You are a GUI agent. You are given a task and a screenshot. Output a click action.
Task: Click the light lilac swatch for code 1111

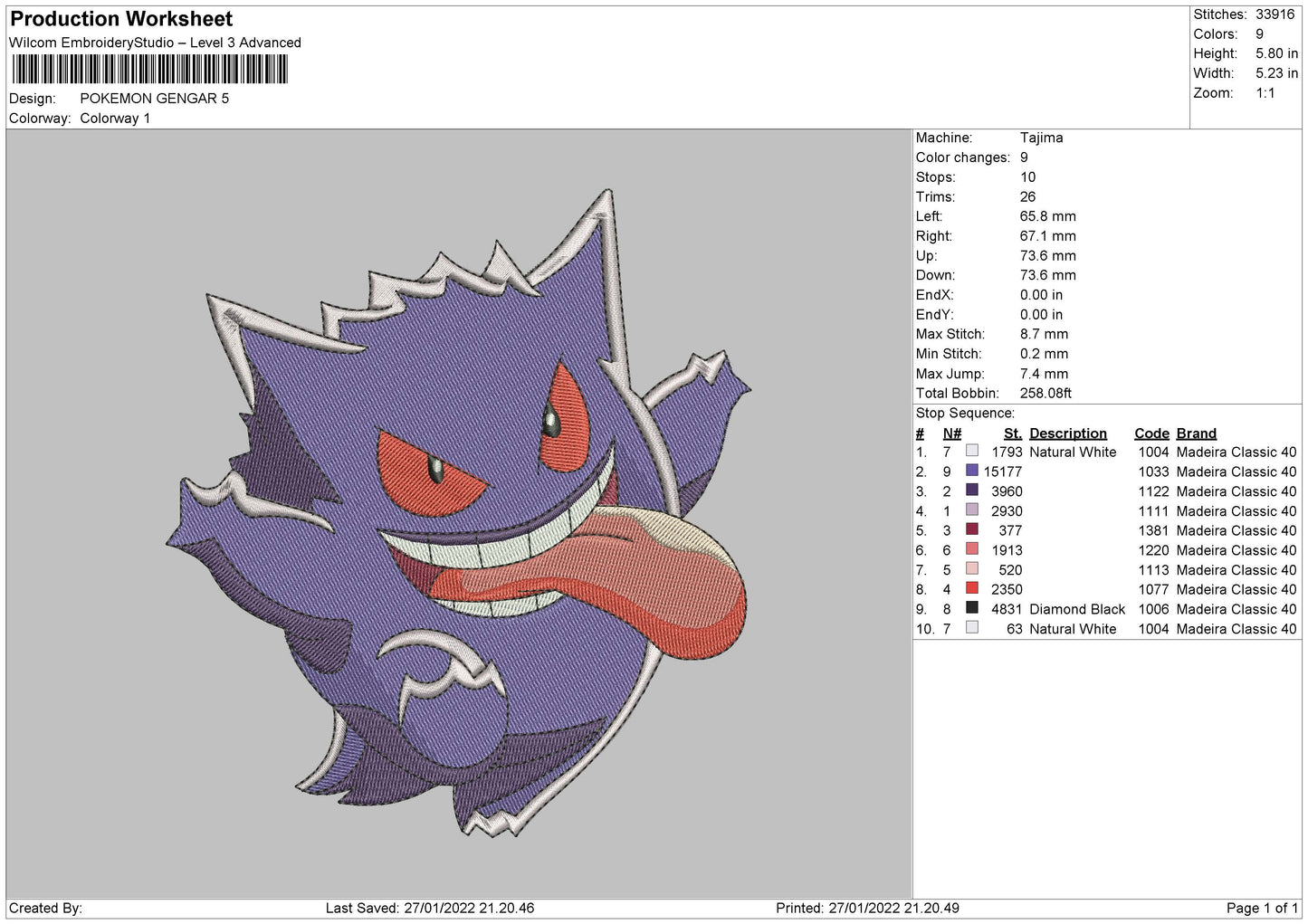coord(972,510)
